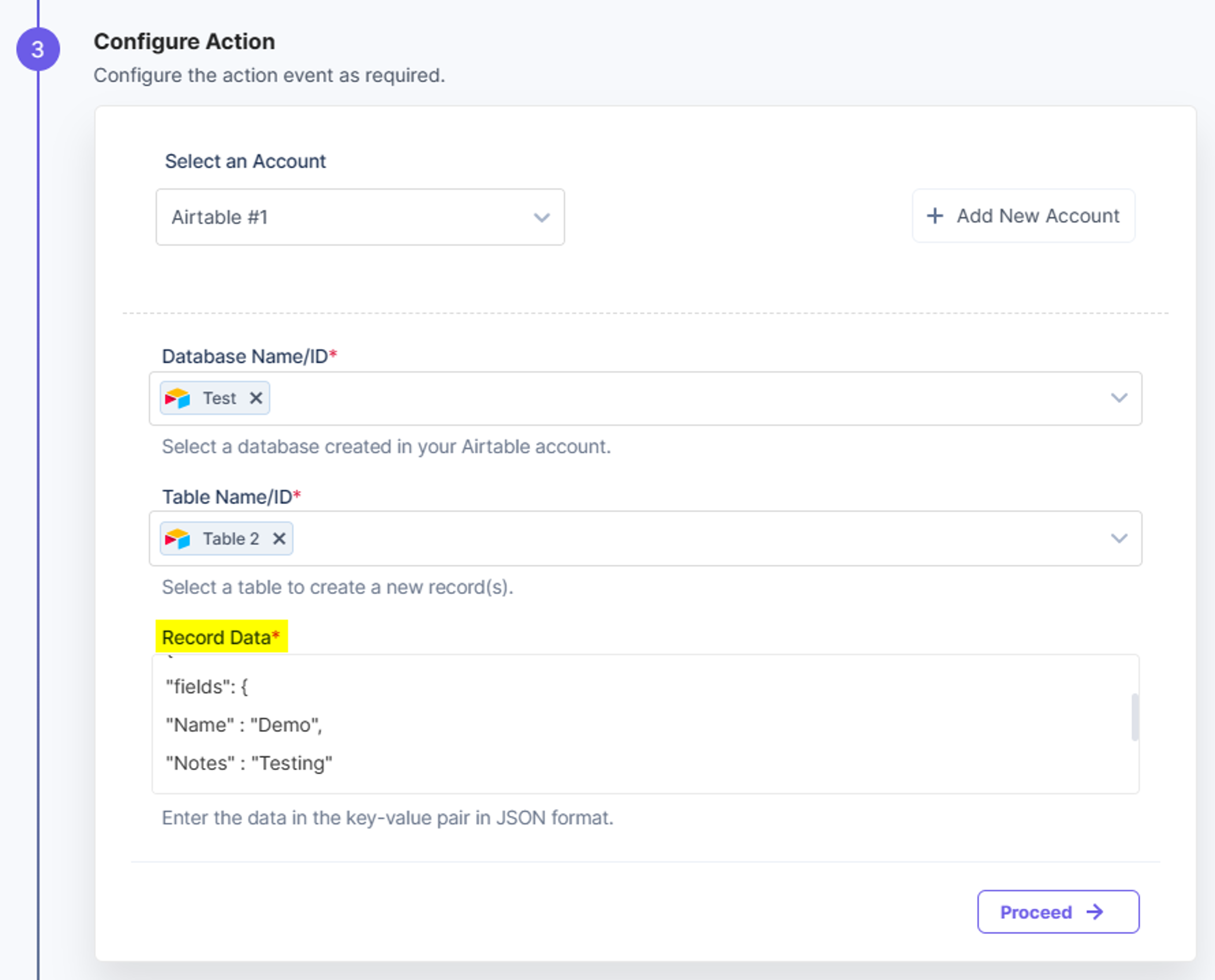1215x980 pixels.
Task: Click the Select an Account combo box
Action: 360,217
